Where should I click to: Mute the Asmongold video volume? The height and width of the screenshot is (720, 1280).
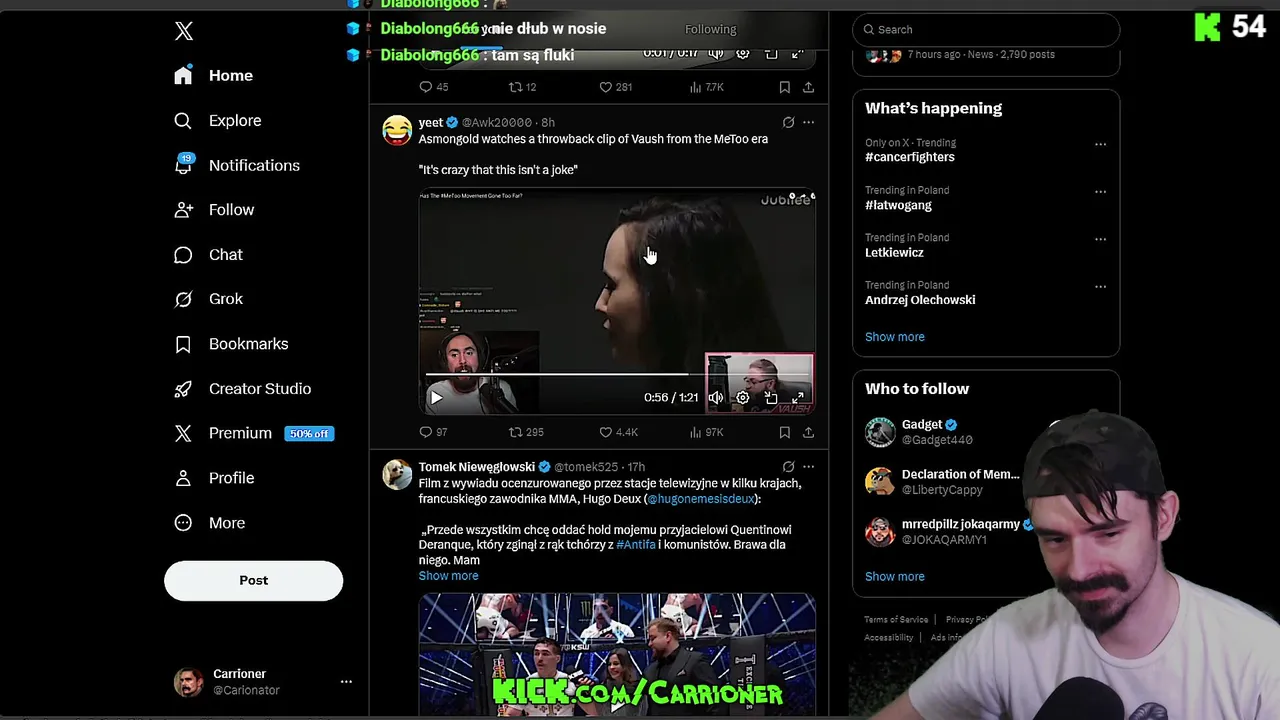[x=716, y=397]
